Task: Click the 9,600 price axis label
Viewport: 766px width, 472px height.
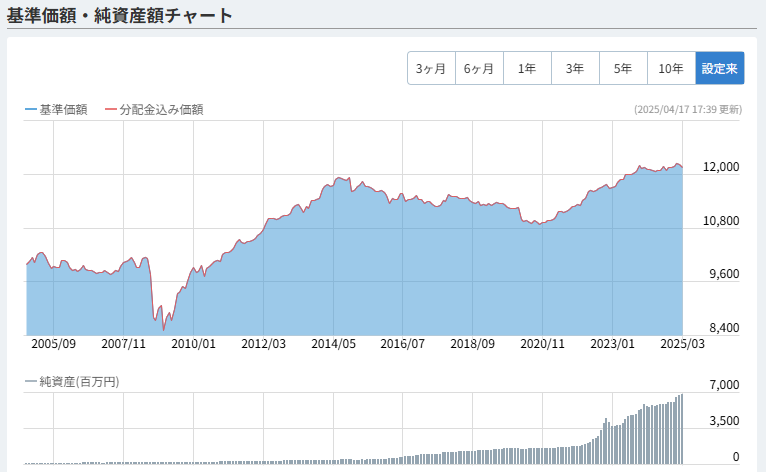Action: coord(724,274)
